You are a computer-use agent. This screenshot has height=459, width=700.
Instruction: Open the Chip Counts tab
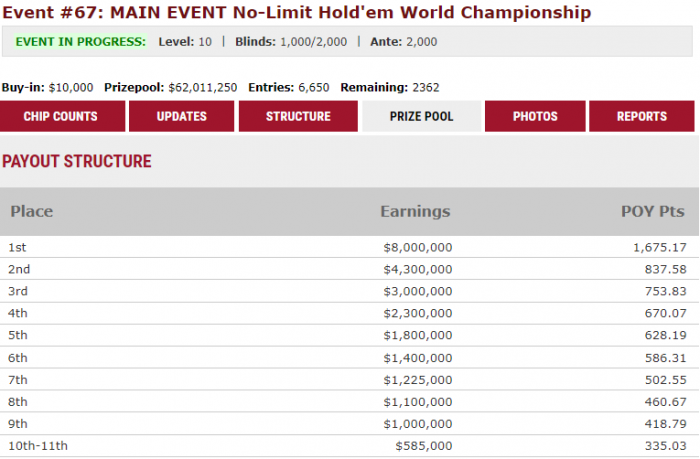(x=62, y=116)
